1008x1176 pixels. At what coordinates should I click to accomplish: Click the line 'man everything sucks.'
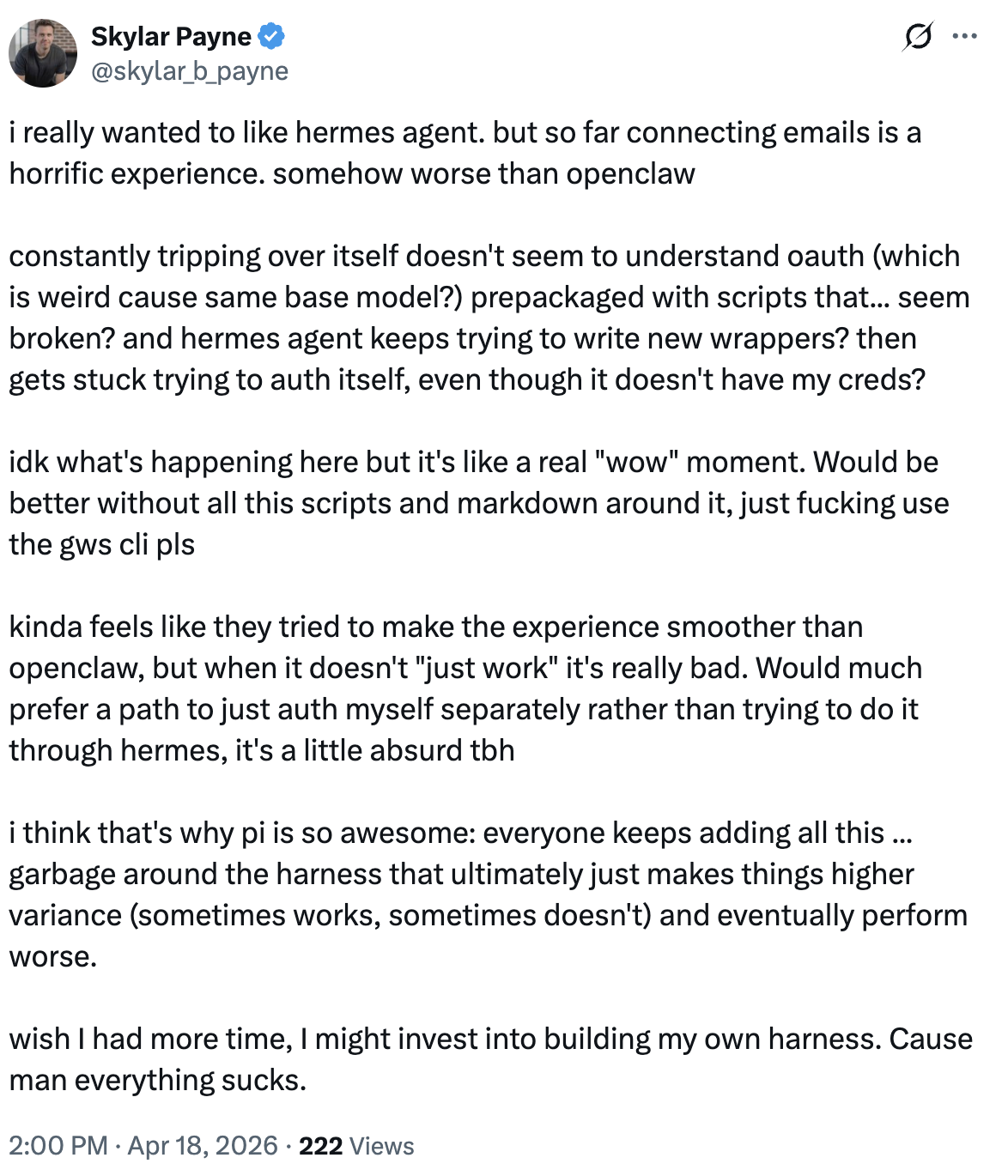[158, 1080]
